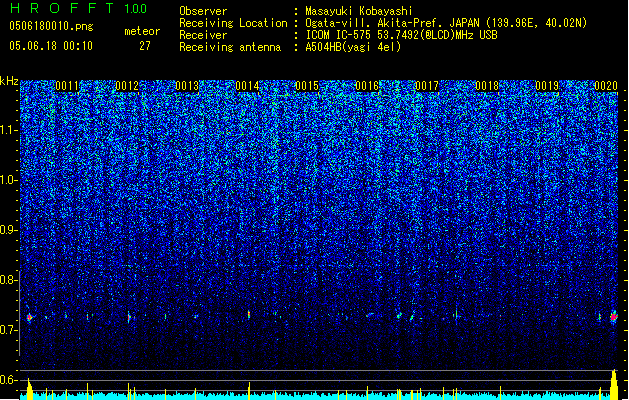
Task: Click the 0.8 frequency axis label
Action: pyautogui.click(x=8, y=280)
